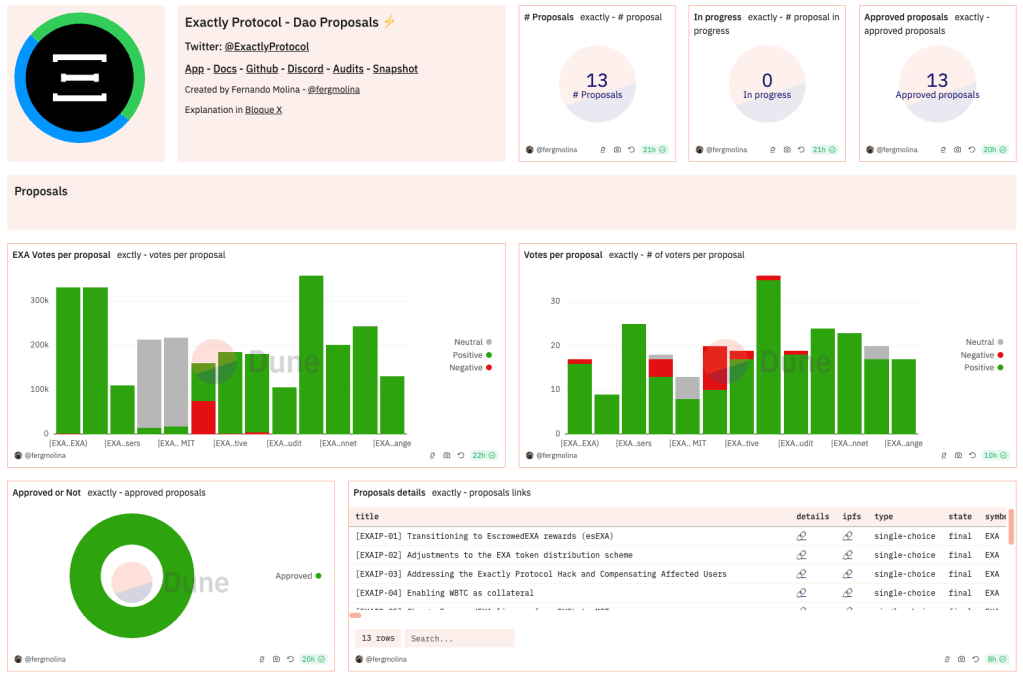Sort table by the title column header
The width and height of the screenshot is (1023, 678).
tap(367, 517)
